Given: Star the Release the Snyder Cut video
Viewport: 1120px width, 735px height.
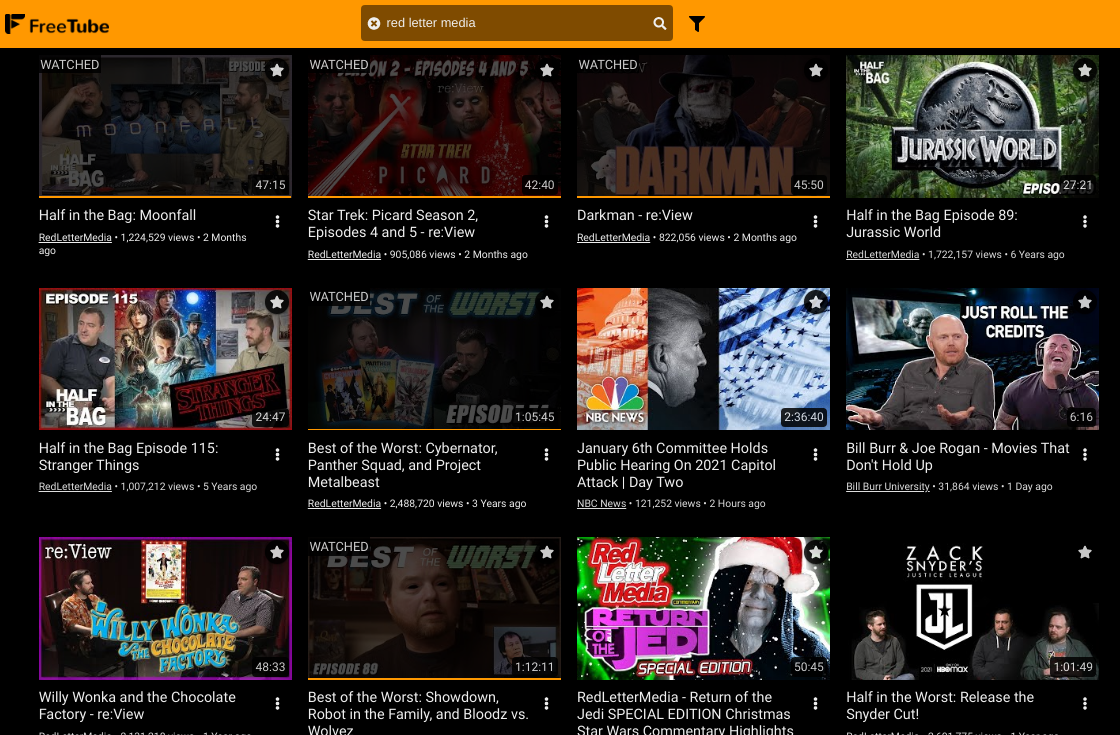Looking at the screenshot, I should pos(1084,551).
